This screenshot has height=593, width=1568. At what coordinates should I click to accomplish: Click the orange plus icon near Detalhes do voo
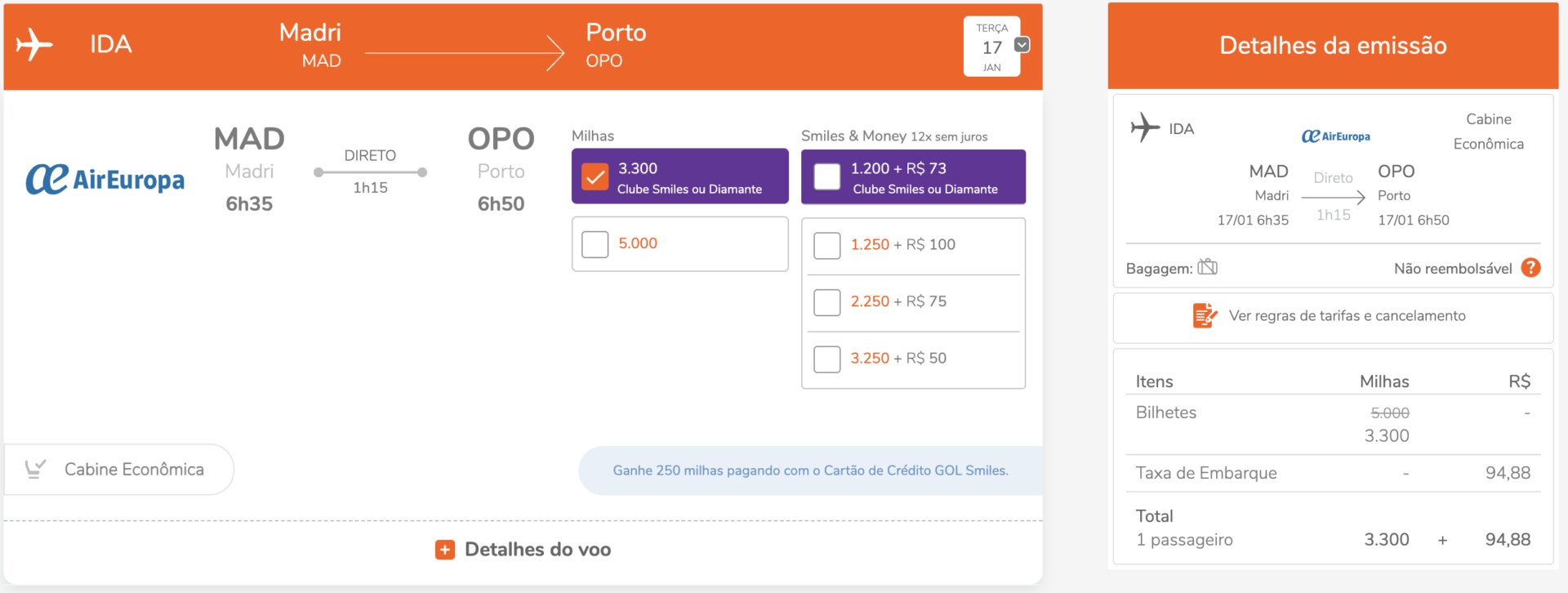(x=444, y=550)
